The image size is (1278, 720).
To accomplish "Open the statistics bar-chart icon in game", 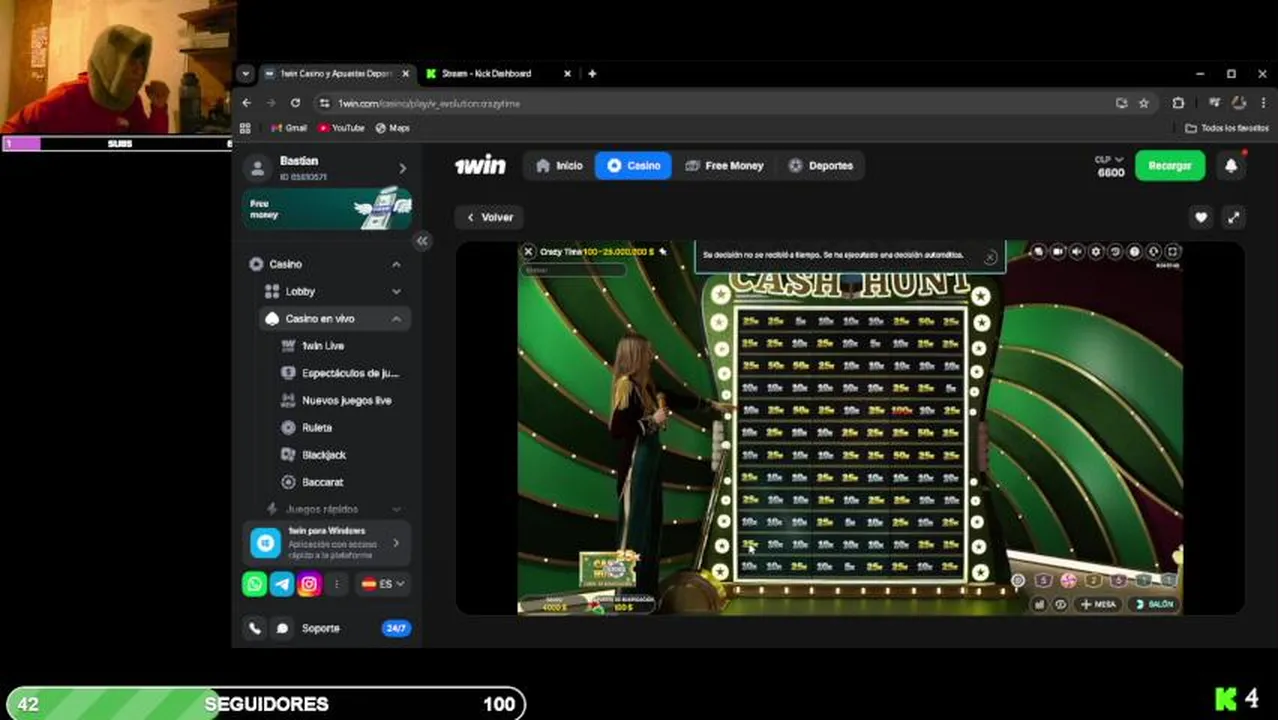I will coord(1040,604).
